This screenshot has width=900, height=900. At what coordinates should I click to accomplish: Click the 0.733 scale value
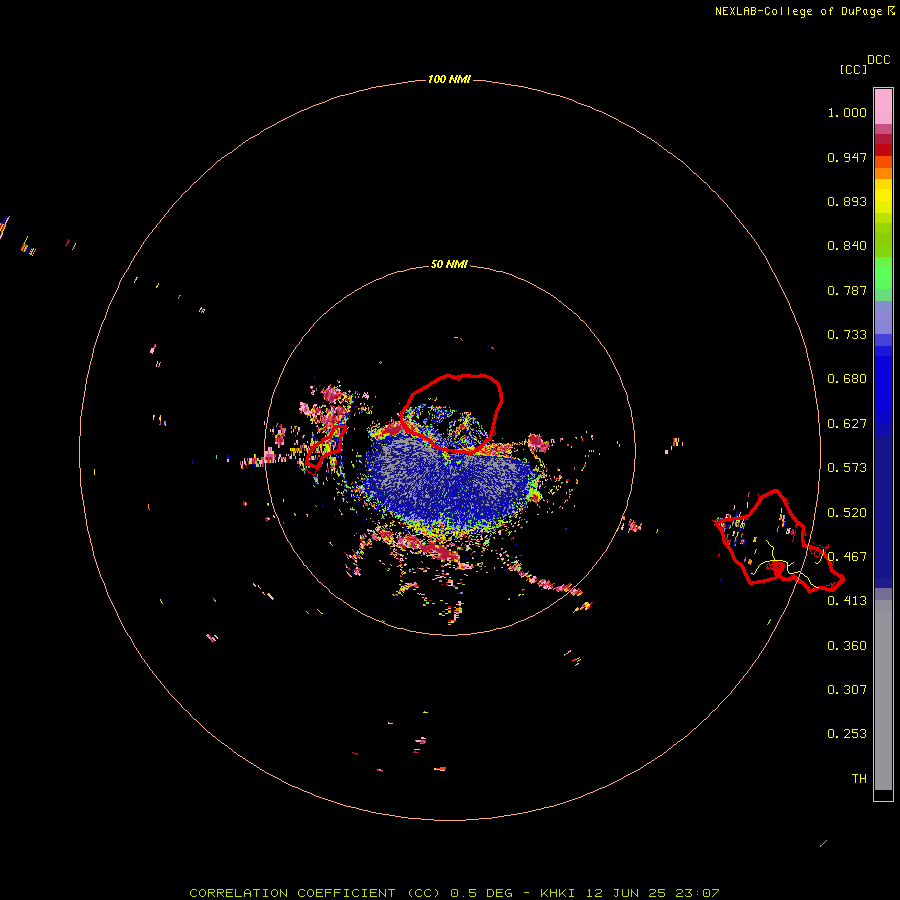847,335
